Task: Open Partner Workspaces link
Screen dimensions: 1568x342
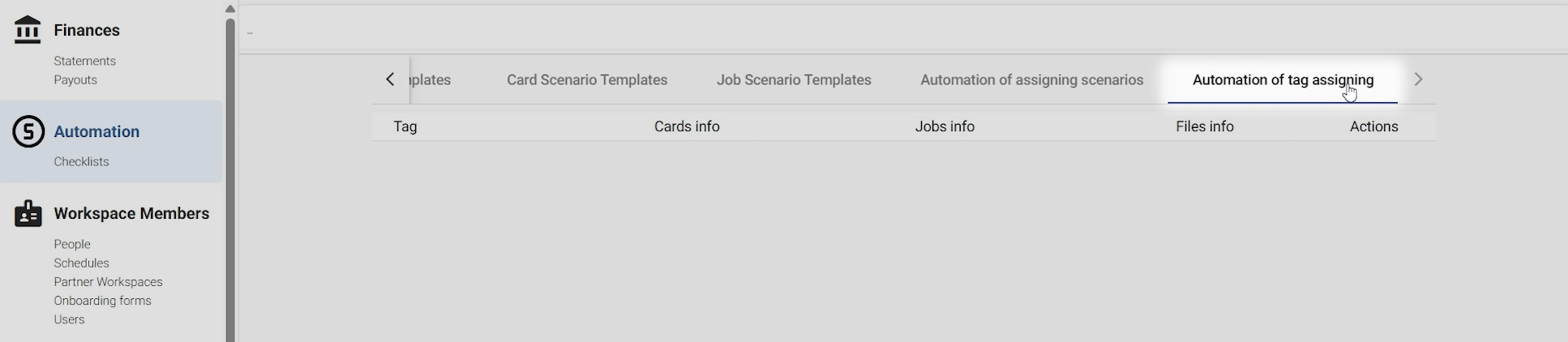Action: (x=108, y=281)
